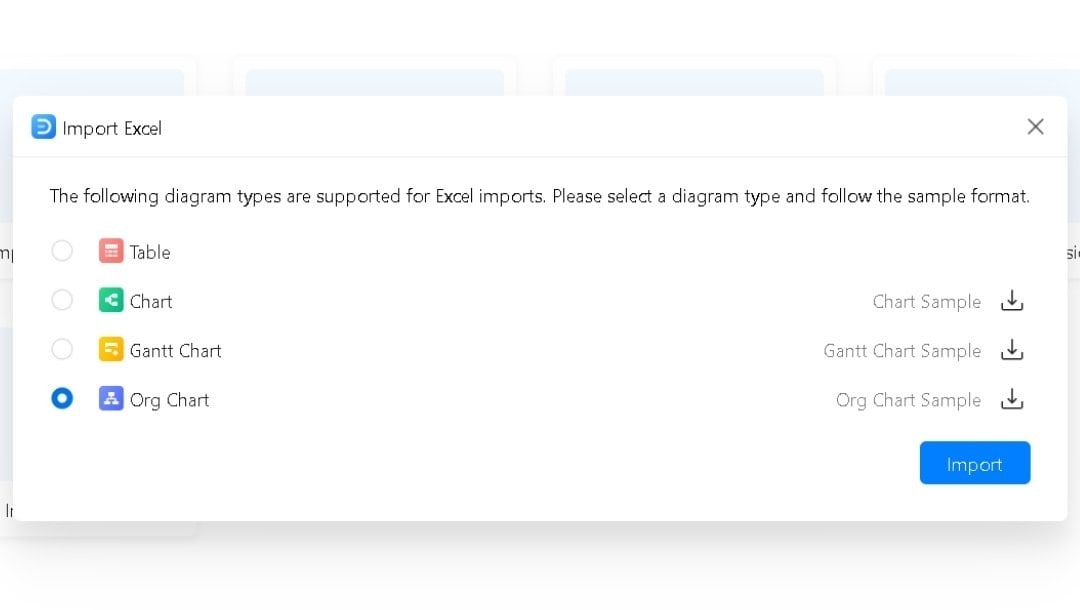Screen dimensions: 1080x610
Task: Click the Table label text
Action: 150,251
